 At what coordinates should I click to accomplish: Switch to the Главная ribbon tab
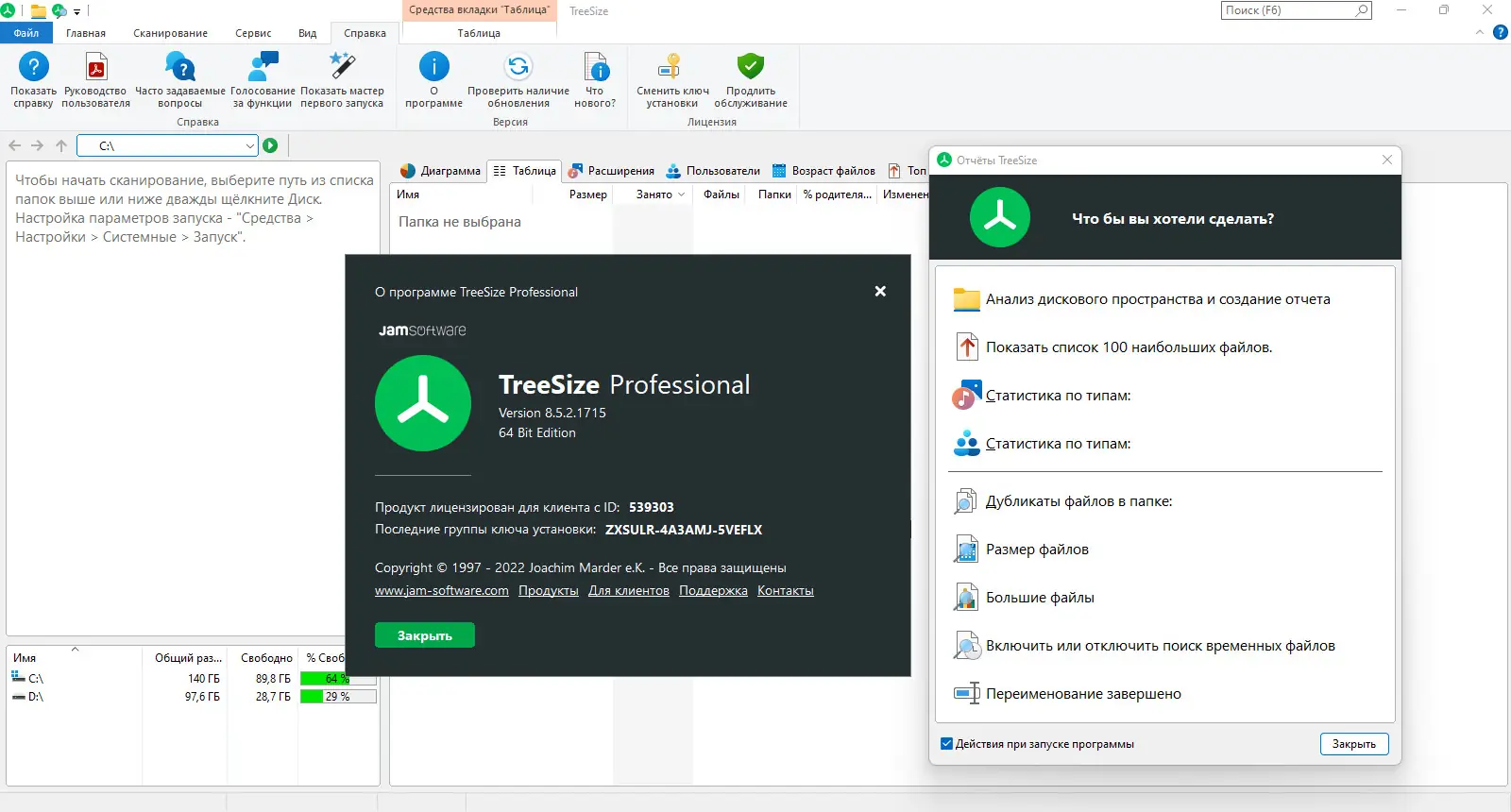point(86,33)
